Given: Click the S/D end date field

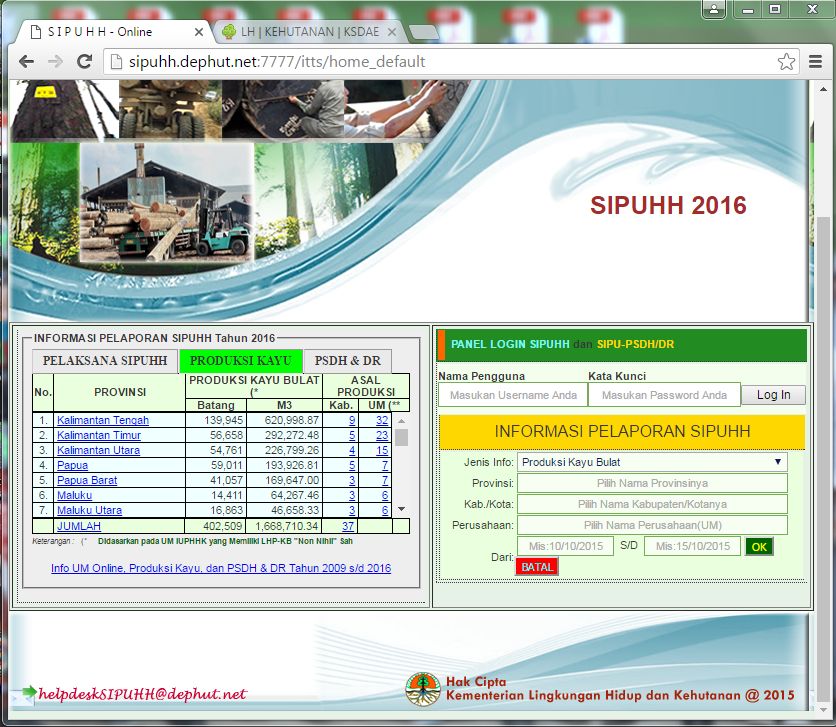Looking at the screenshot, I should [693, 546].
